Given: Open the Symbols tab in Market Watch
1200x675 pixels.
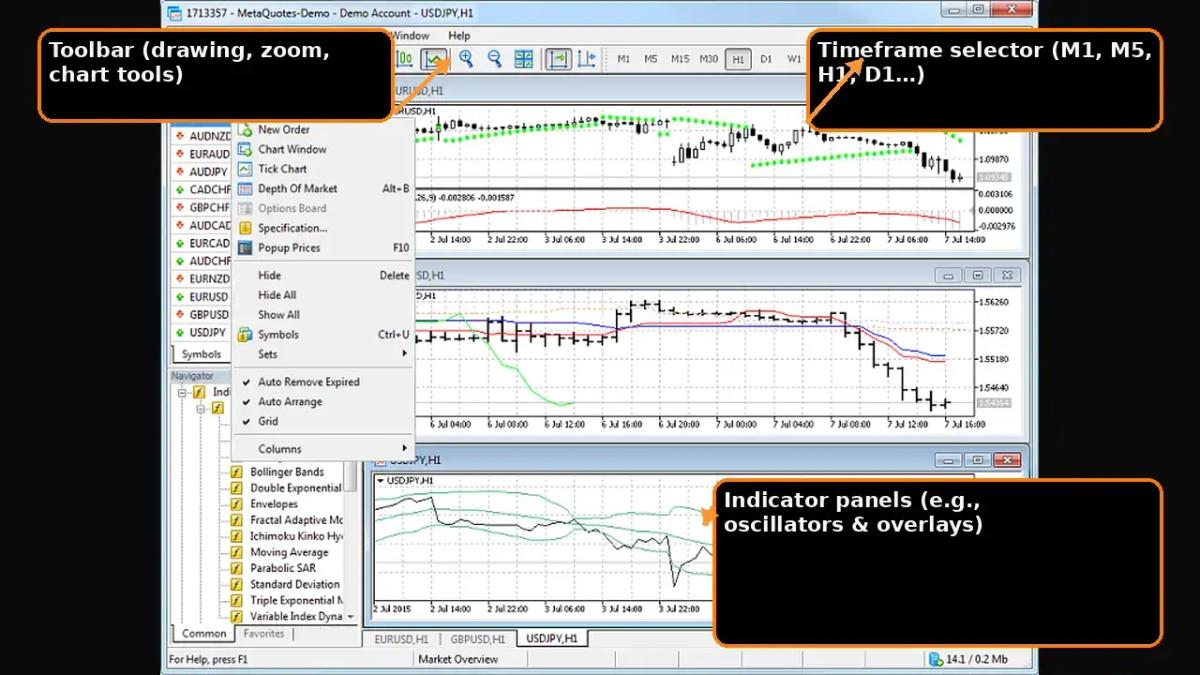Looking at the screenshot, I should point(202,354).
